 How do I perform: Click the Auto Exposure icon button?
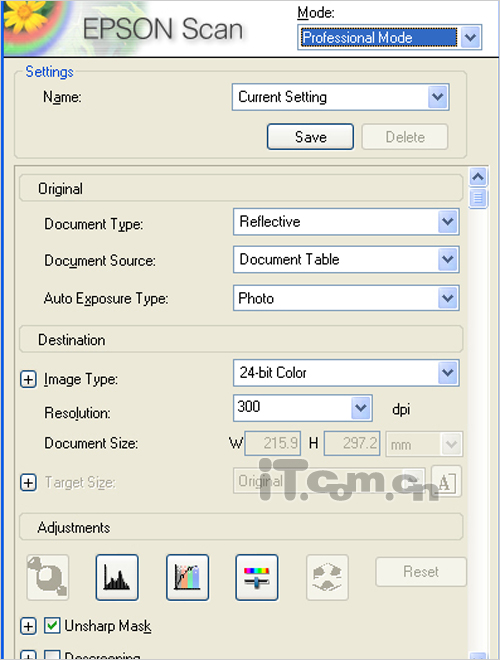(x=48, y=577)
